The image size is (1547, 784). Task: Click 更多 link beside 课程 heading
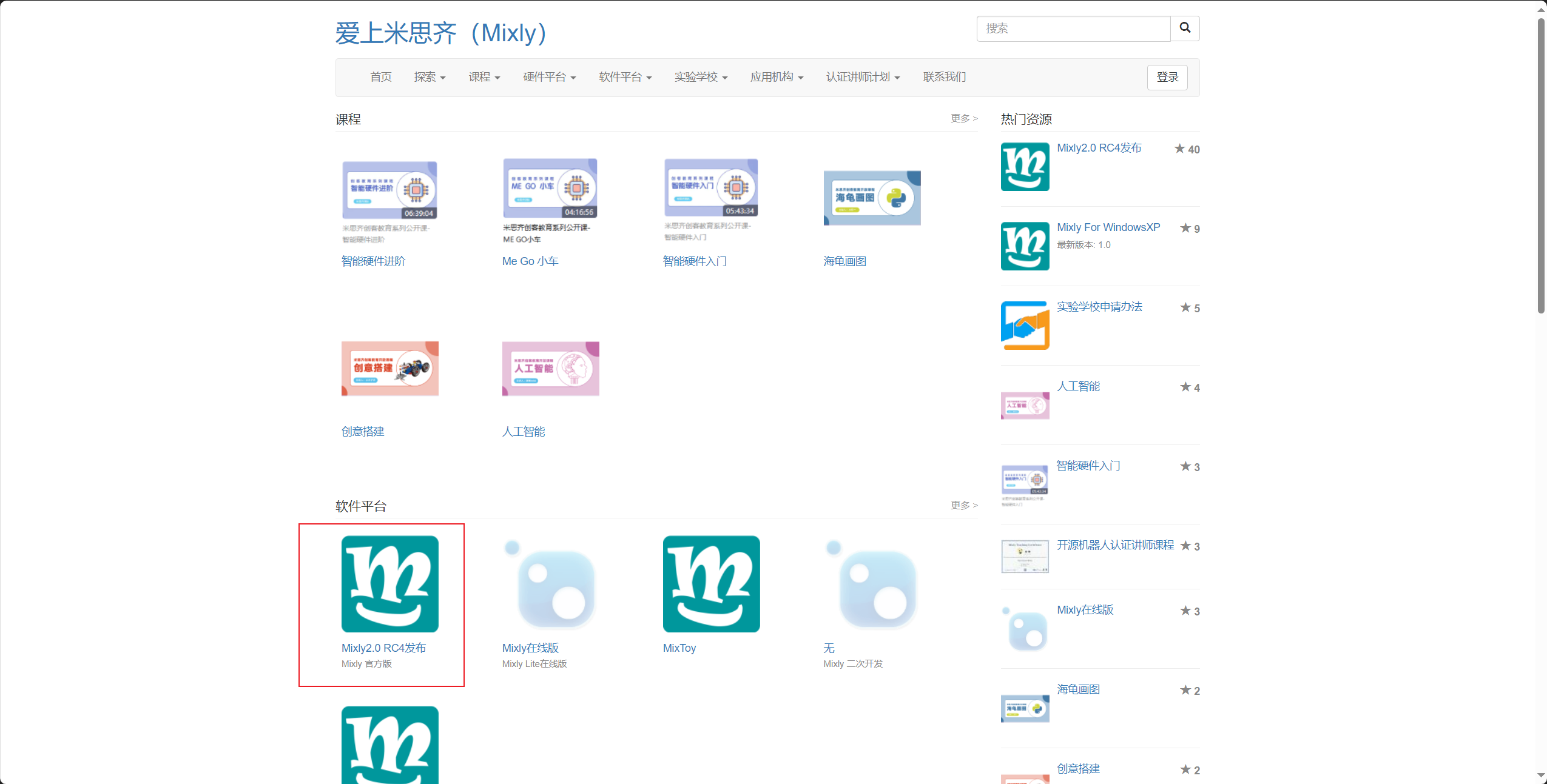pyautogui.click(x=963, y=118)
